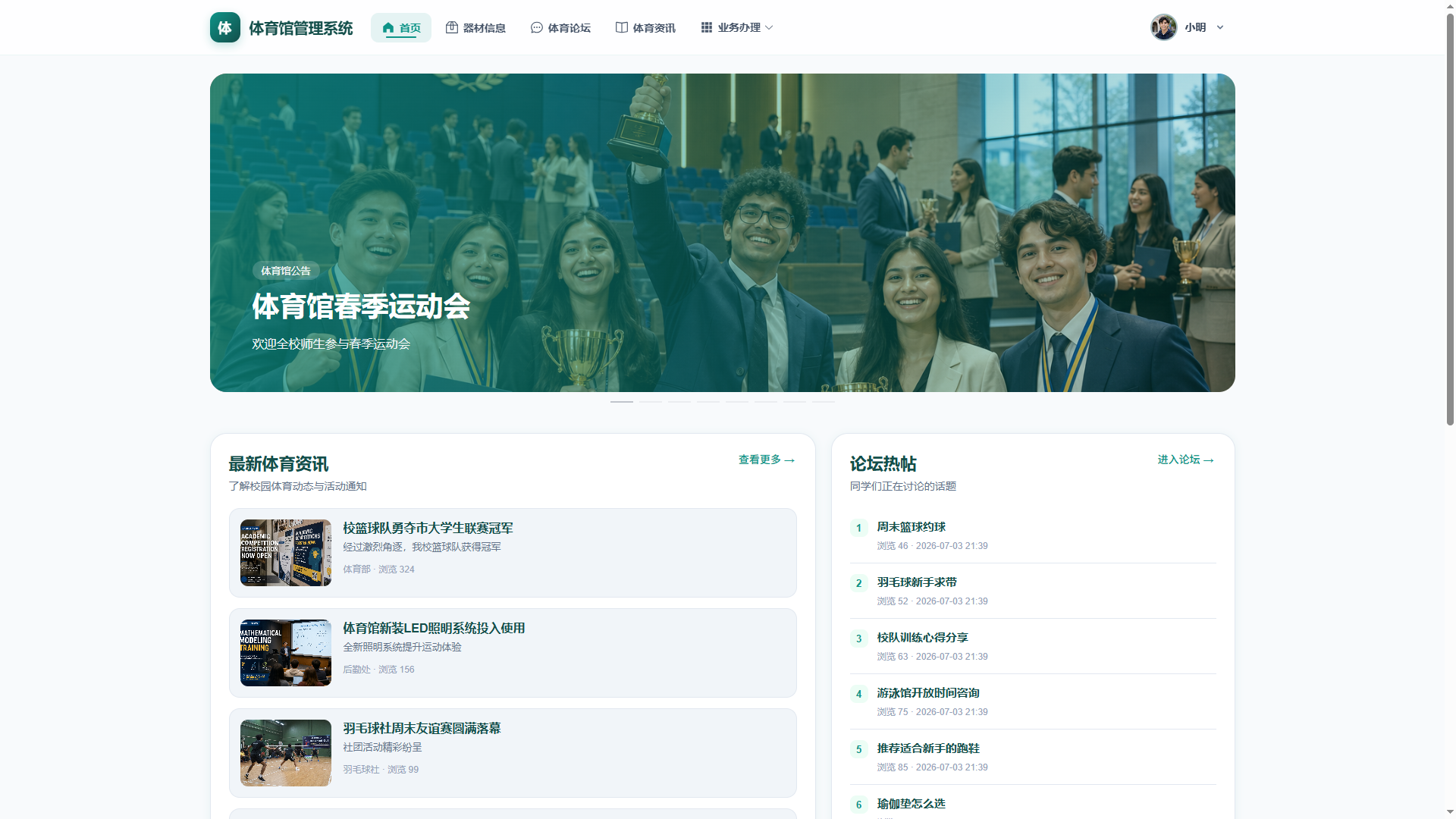The width and height of the screenshot is (1456, 819).
Task: Click the 体育馆春季运动会 banner title
Action: (361, 306)
